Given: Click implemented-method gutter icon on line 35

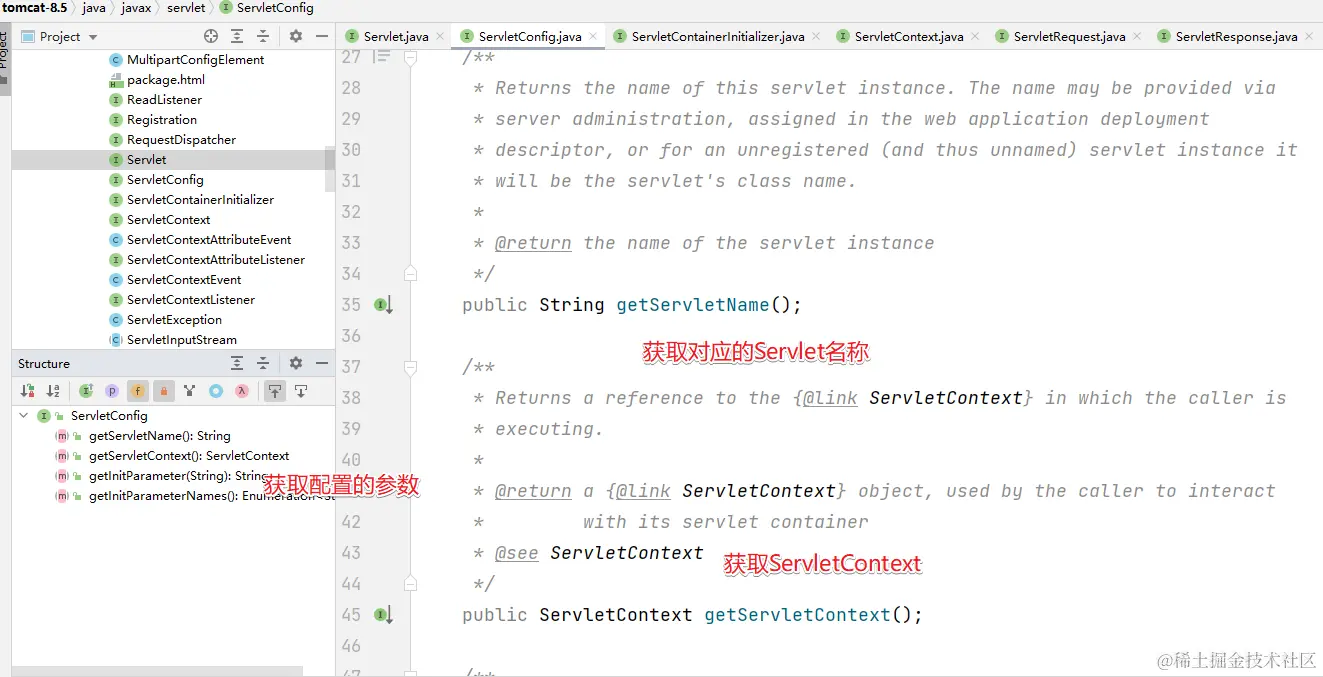Looking at the screenshot, I should point(383,305).
